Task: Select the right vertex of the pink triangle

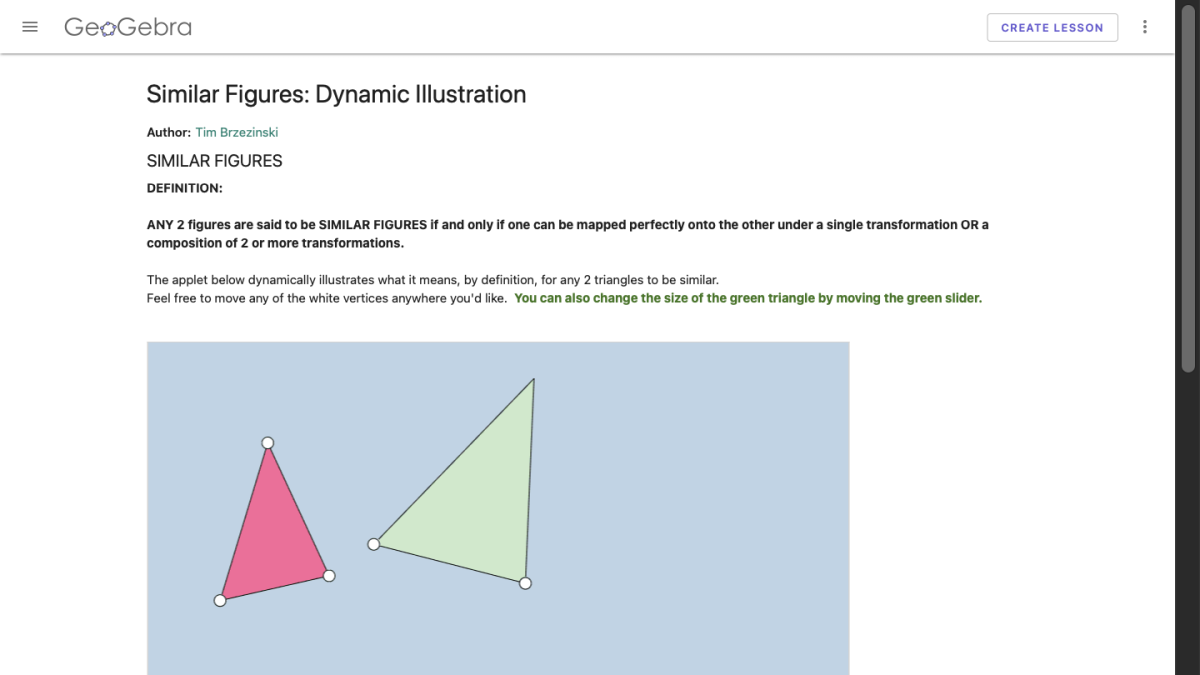Action: (x=329, y=575)
